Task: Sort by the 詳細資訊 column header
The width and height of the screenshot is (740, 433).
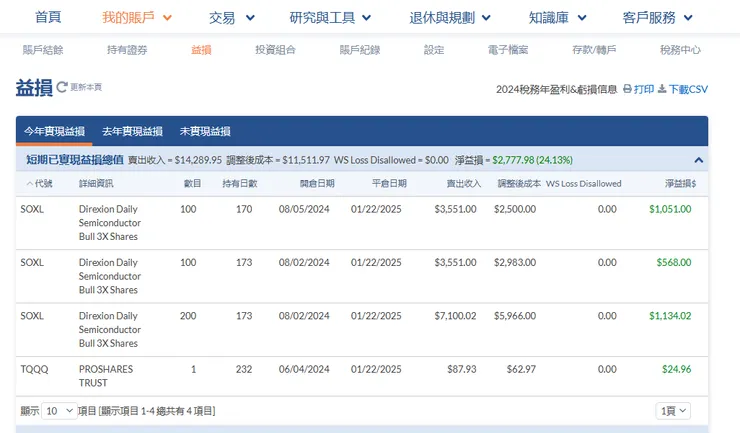Action: tap(96, 184)
